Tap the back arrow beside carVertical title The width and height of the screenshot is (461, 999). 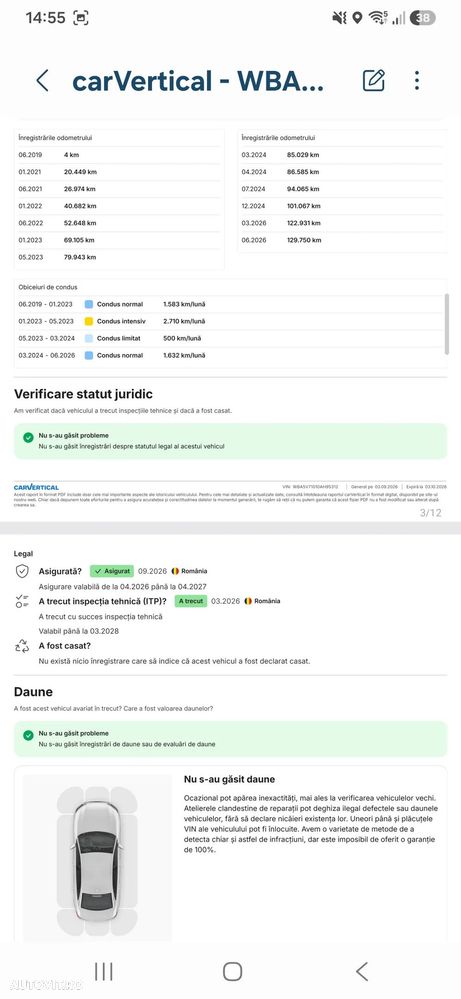43,81
